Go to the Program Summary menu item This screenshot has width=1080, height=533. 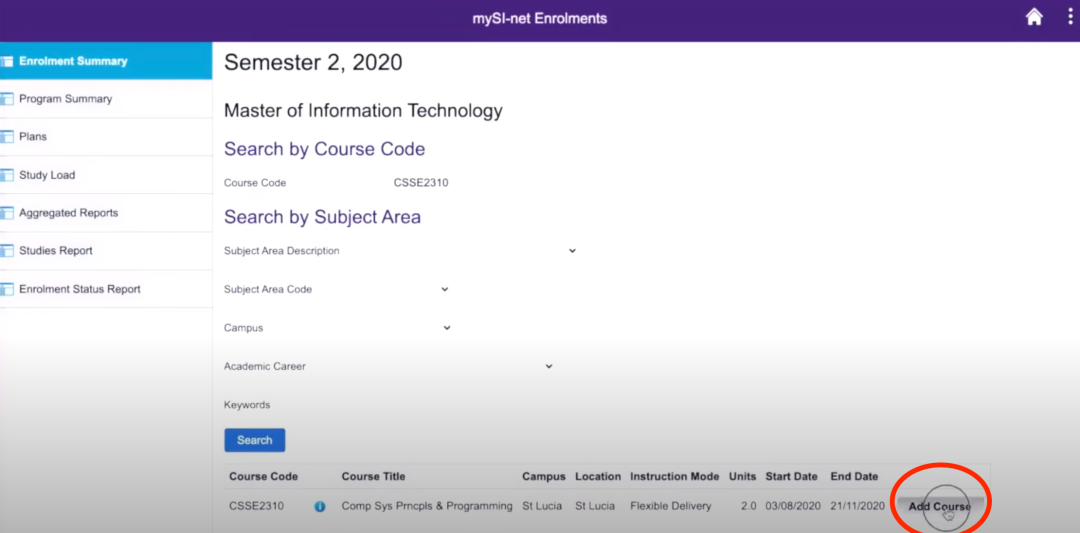tap(66, 99)
